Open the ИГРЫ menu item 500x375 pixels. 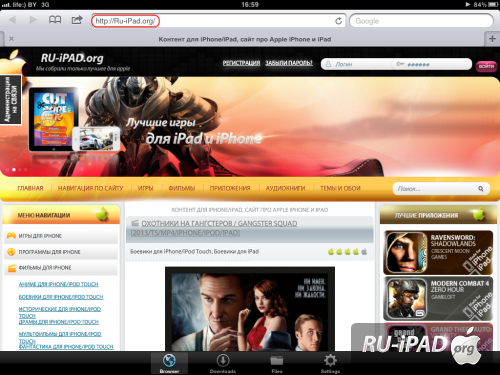click(x=146, y=188)
